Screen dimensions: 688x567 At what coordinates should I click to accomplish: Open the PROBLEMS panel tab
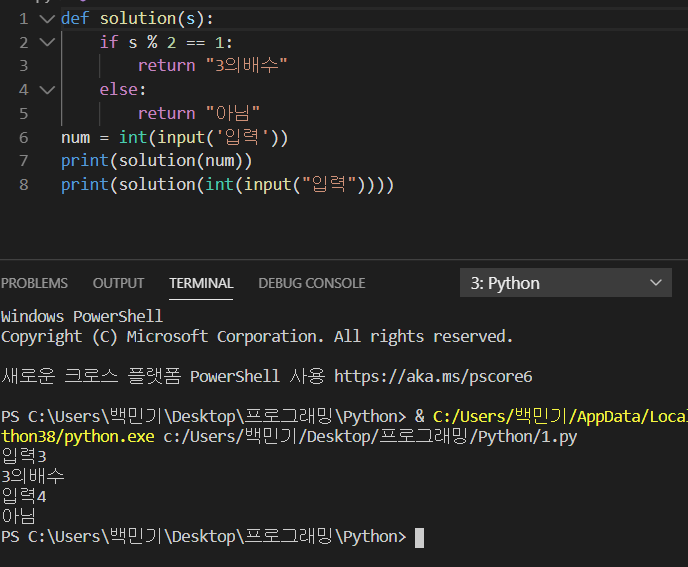point(34,283)
